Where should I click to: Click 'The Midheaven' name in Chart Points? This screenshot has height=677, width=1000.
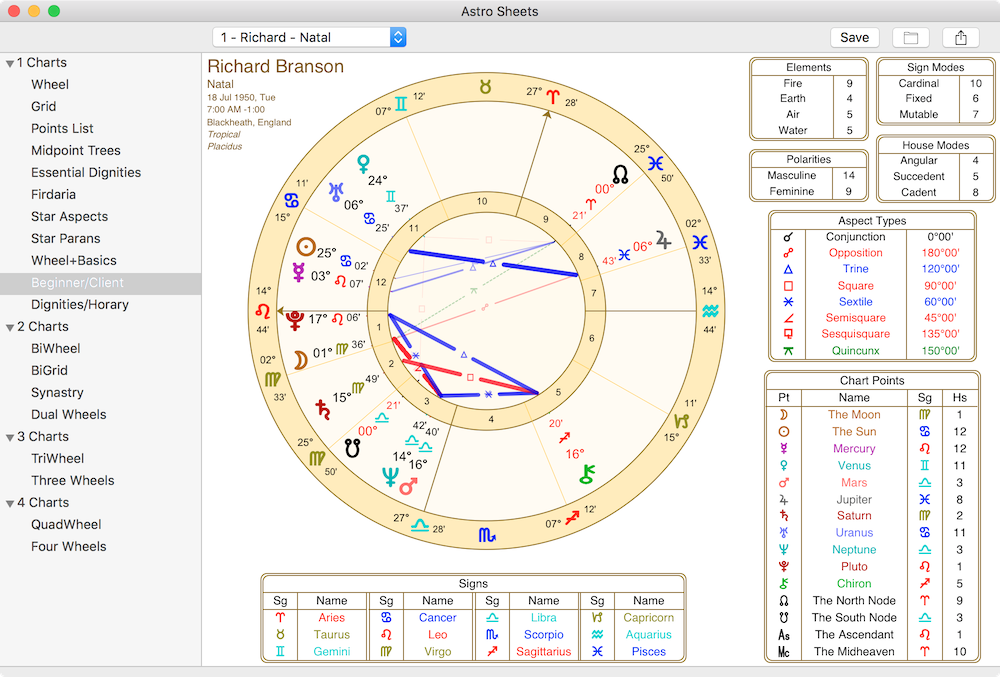click(854, 652)
